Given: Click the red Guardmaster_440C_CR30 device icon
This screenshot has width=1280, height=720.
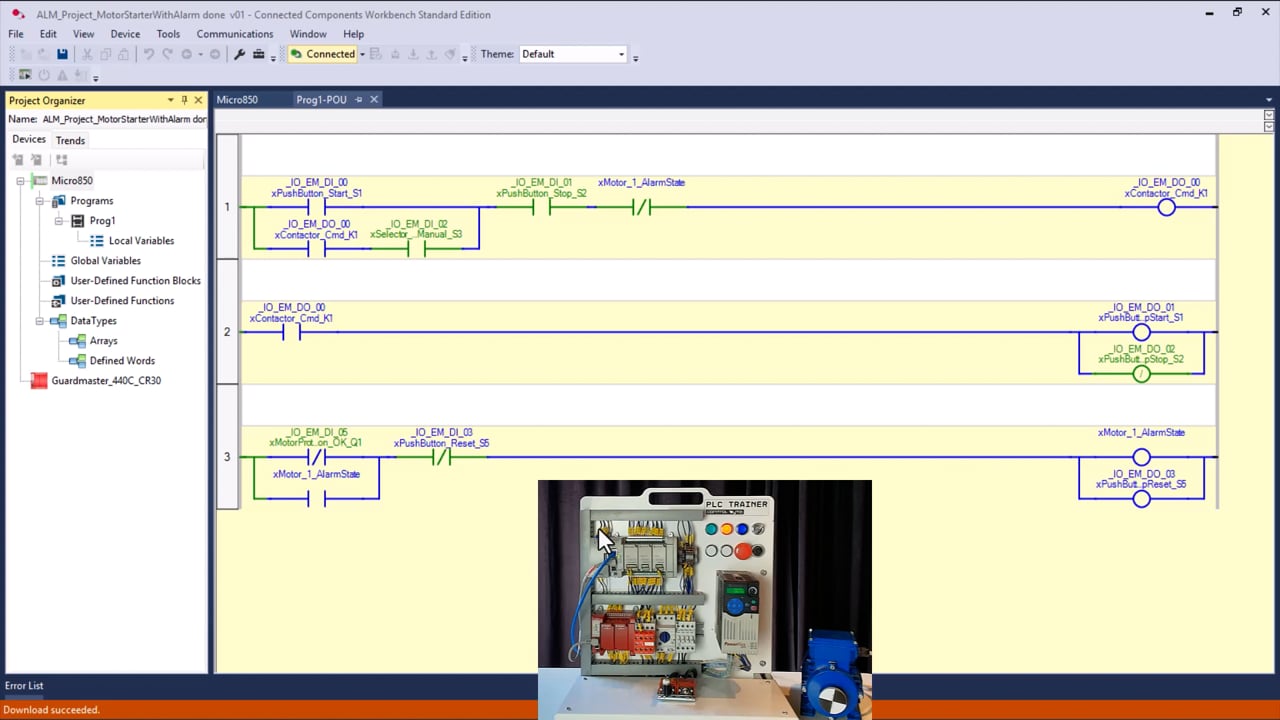Looking at the screenshot, I should tap(39, 380).
